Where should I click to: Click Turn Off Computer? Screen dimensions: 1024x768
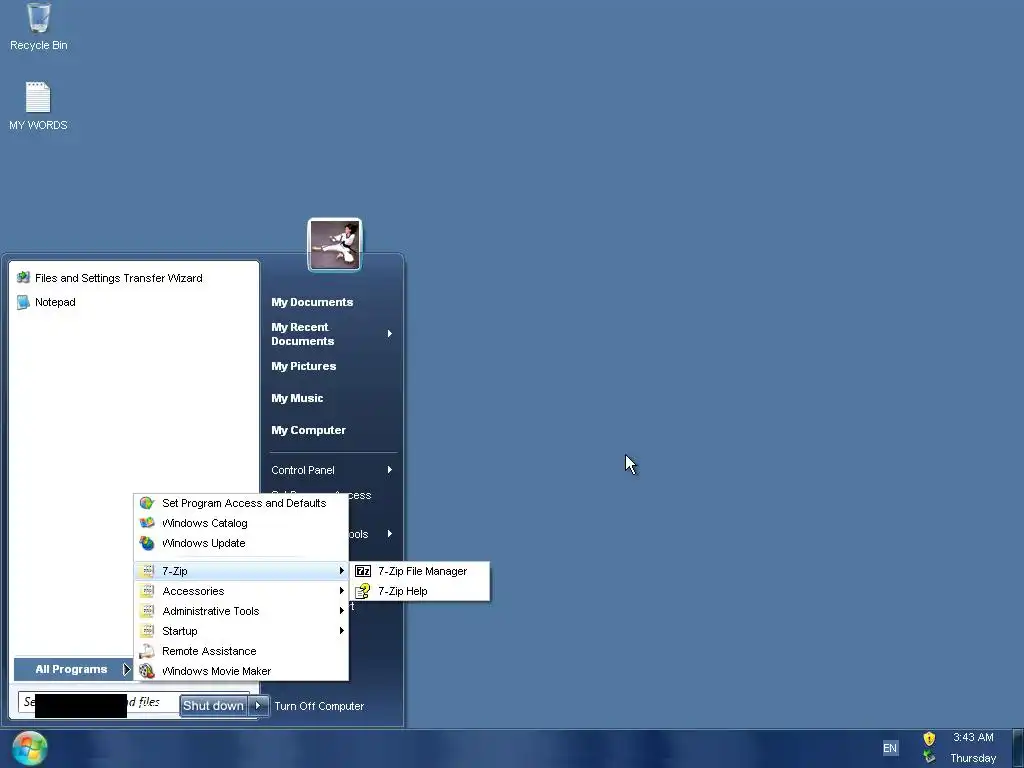(319, 706)
